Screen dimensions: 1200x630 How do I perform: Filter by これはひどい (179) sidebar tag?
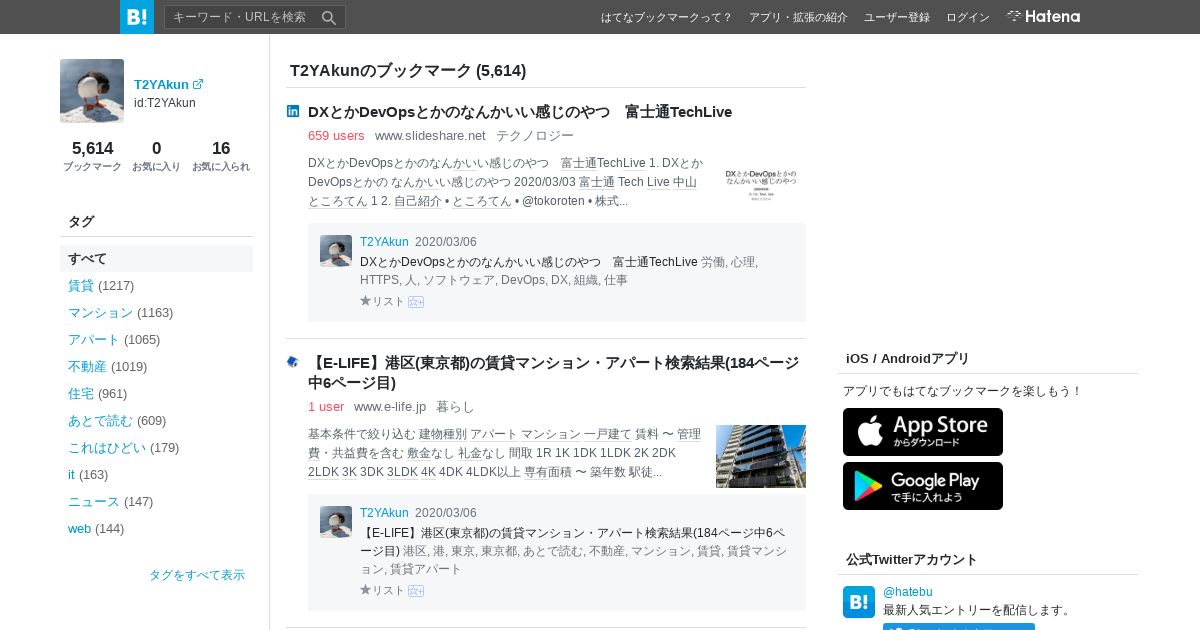(x=123, y=447)
